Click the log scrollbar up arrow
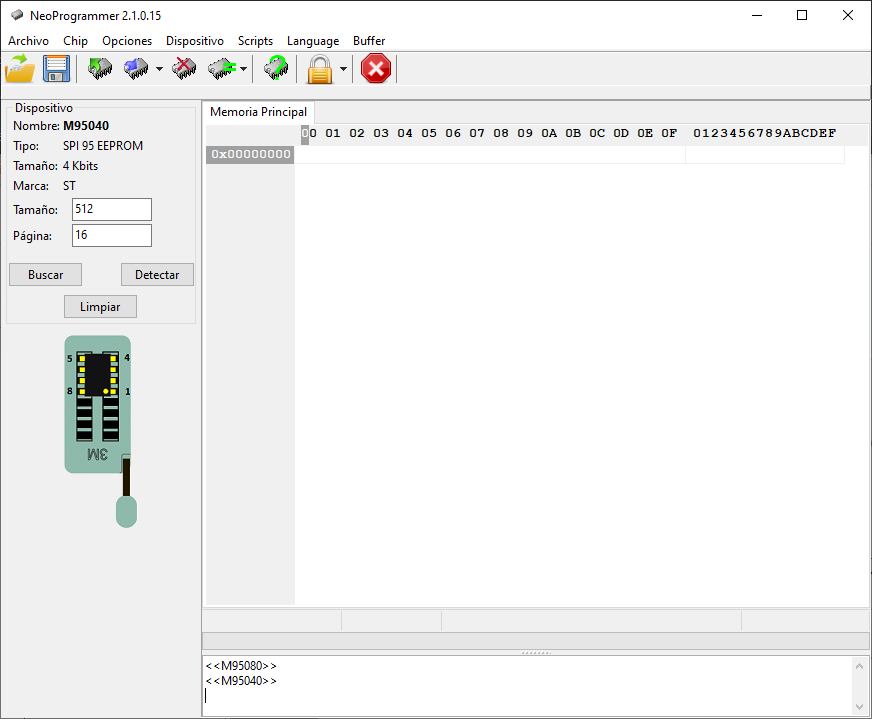The height and width of the screenshot is (719, 872). pos(859,666)
